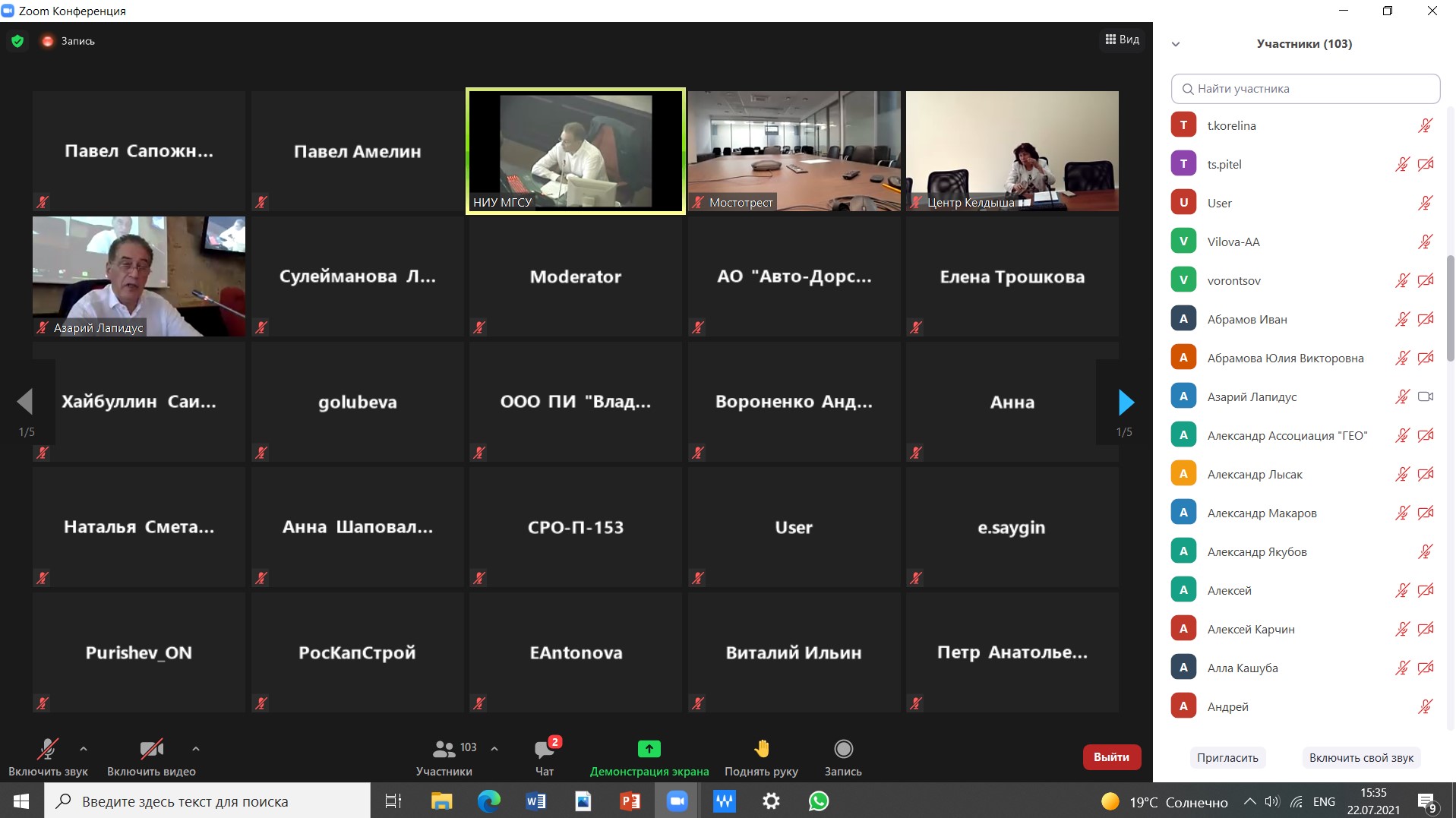Select the Азарий Лапидус video tile
Screen dimensions: 1456x818
139,276
